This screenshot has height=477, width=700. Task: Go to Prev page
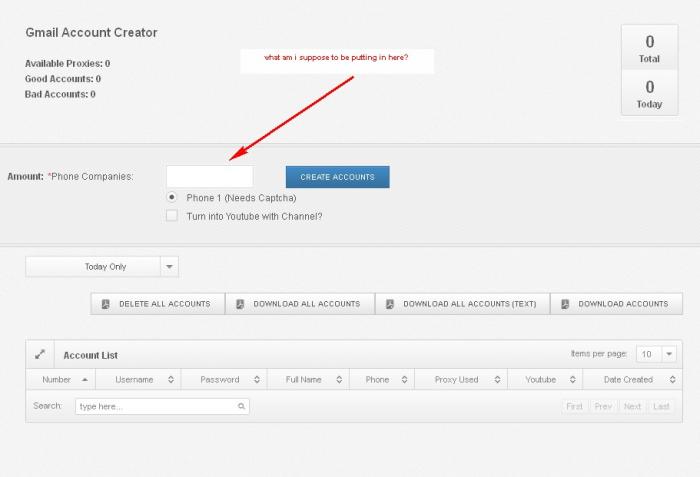(x=603, y=406)
